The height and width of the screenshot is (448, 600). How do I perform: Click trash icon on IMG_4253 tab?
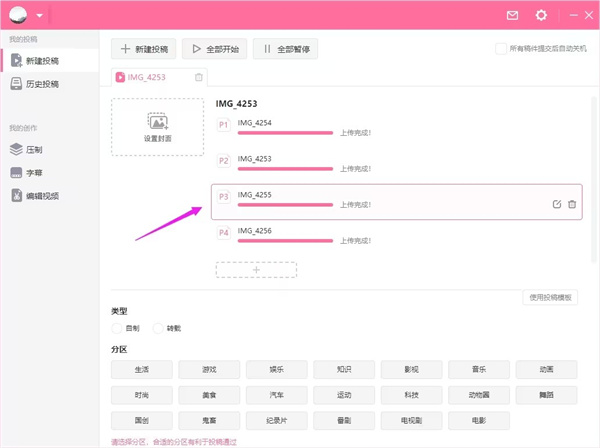point(199,77)
